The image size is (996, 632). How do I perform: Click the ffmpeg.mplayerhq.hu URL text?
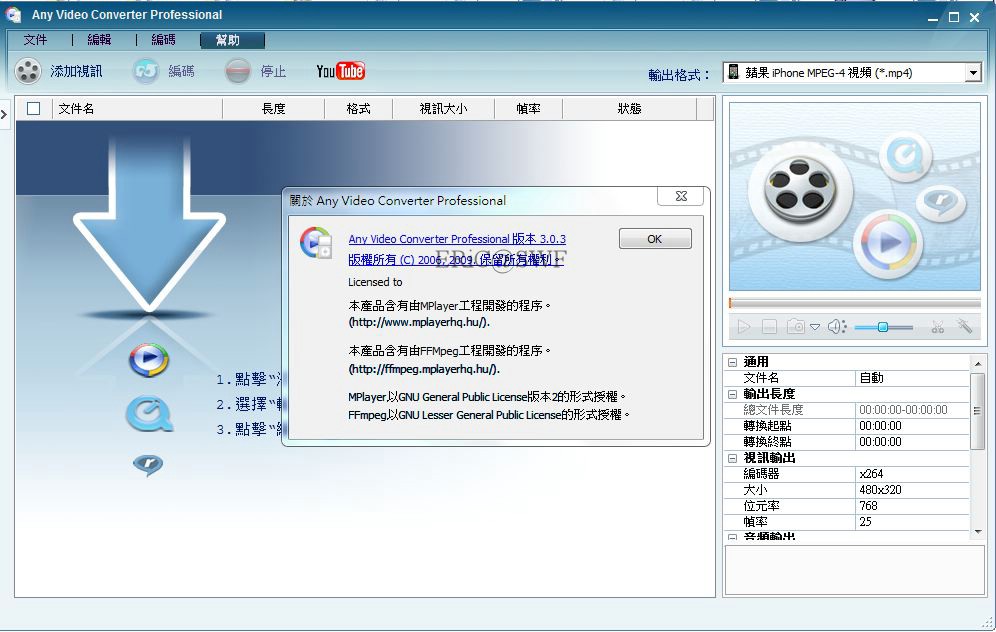click(x=424, y=369)
